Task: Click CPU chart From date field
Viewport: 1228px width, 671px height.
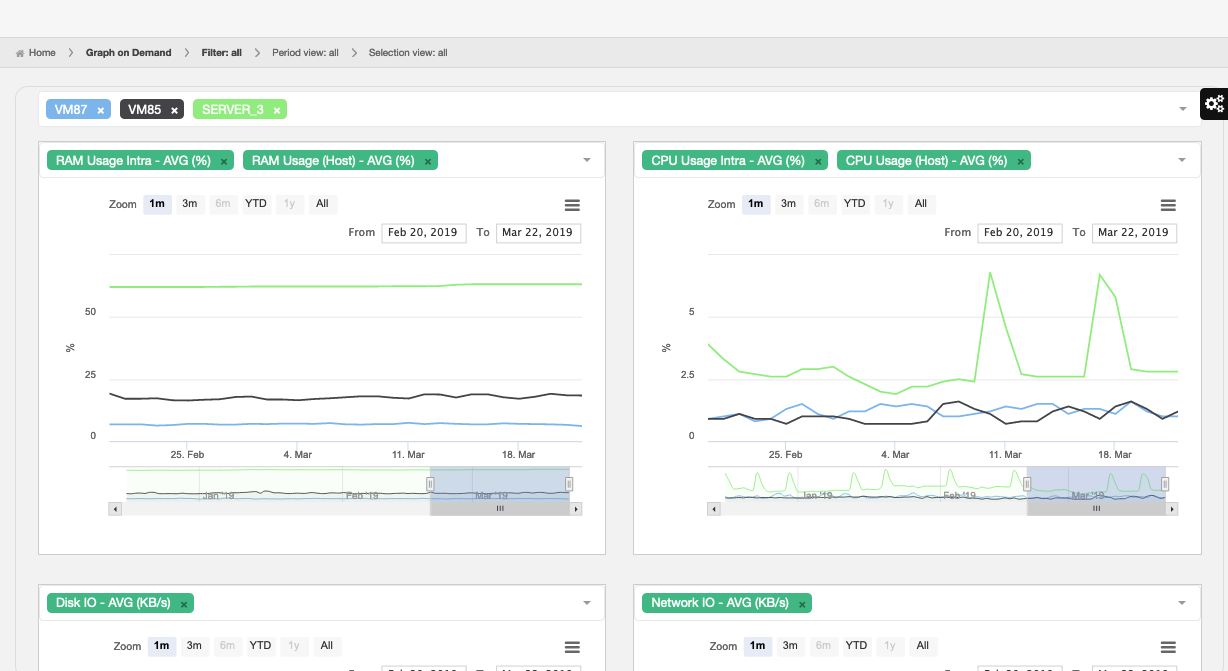Action: pos(1019,232)
